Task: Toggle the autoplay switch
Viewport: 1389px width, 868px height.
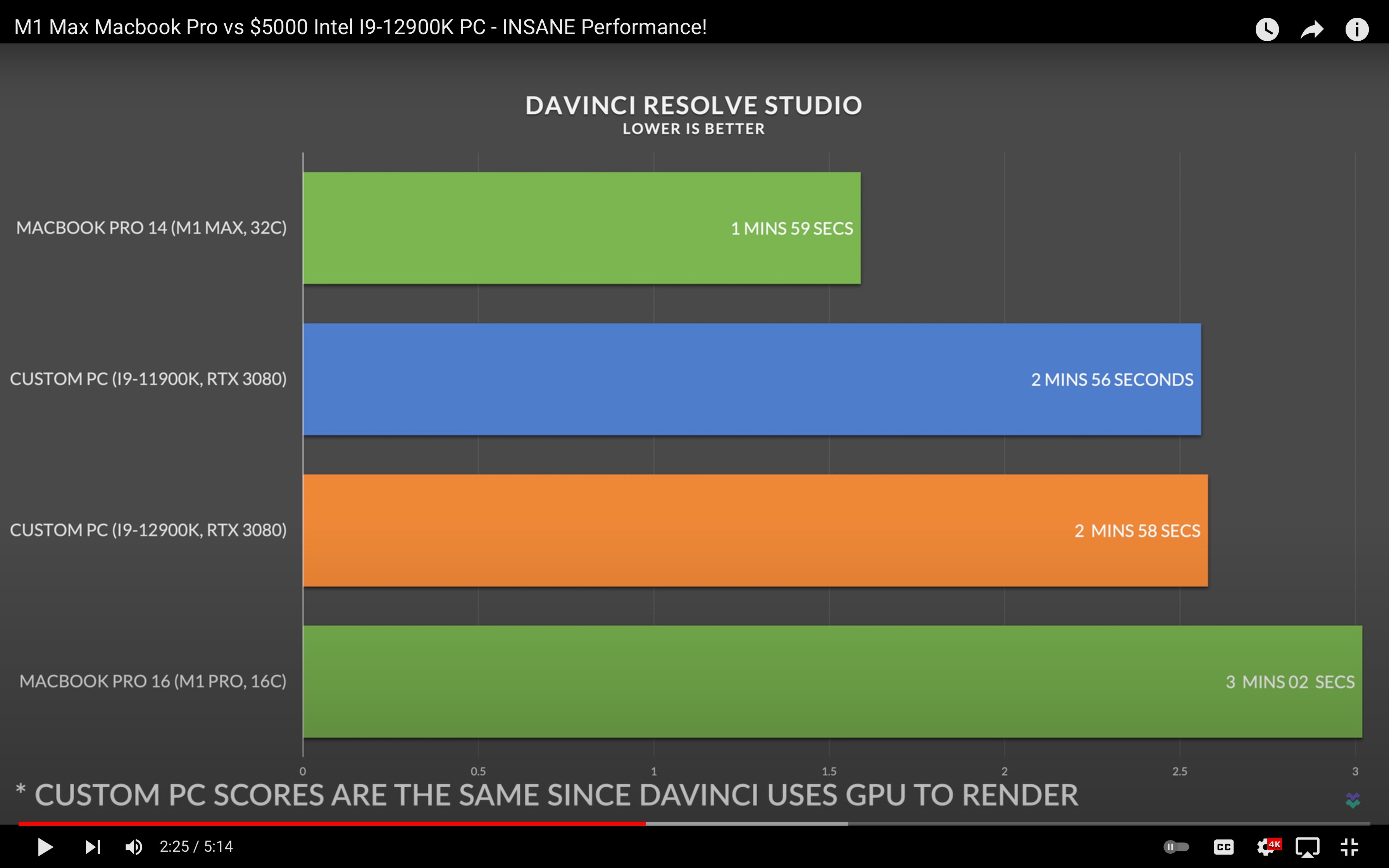Action: [1176, 847]
